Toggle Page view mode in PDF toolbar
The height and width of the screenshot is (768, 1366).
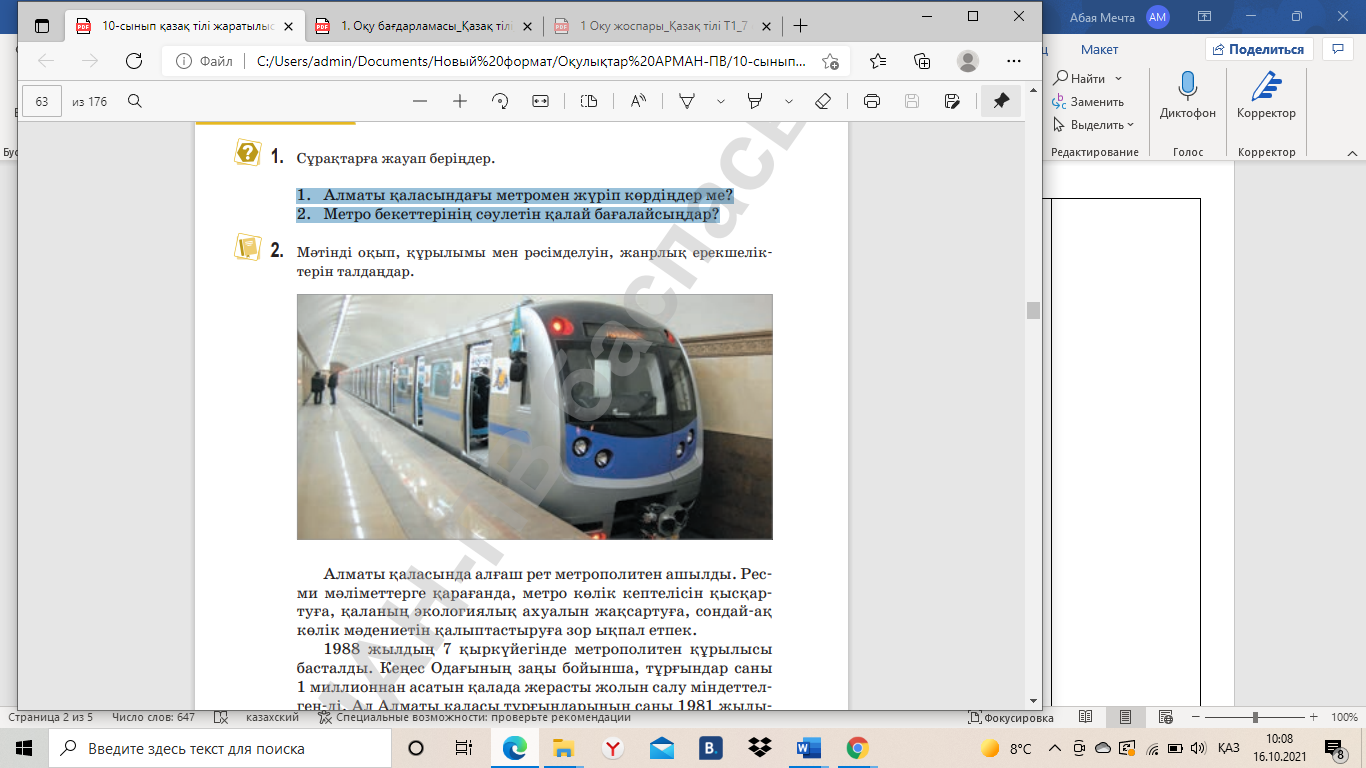pos(589,101)
